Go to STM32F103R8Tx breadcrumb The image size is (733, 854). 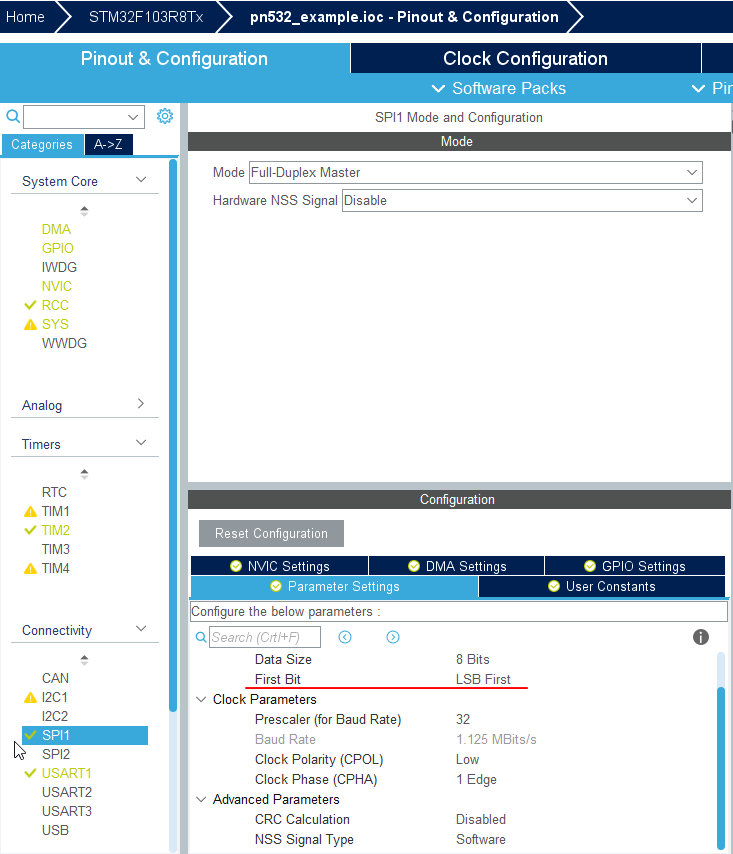(x=146, y=17)
